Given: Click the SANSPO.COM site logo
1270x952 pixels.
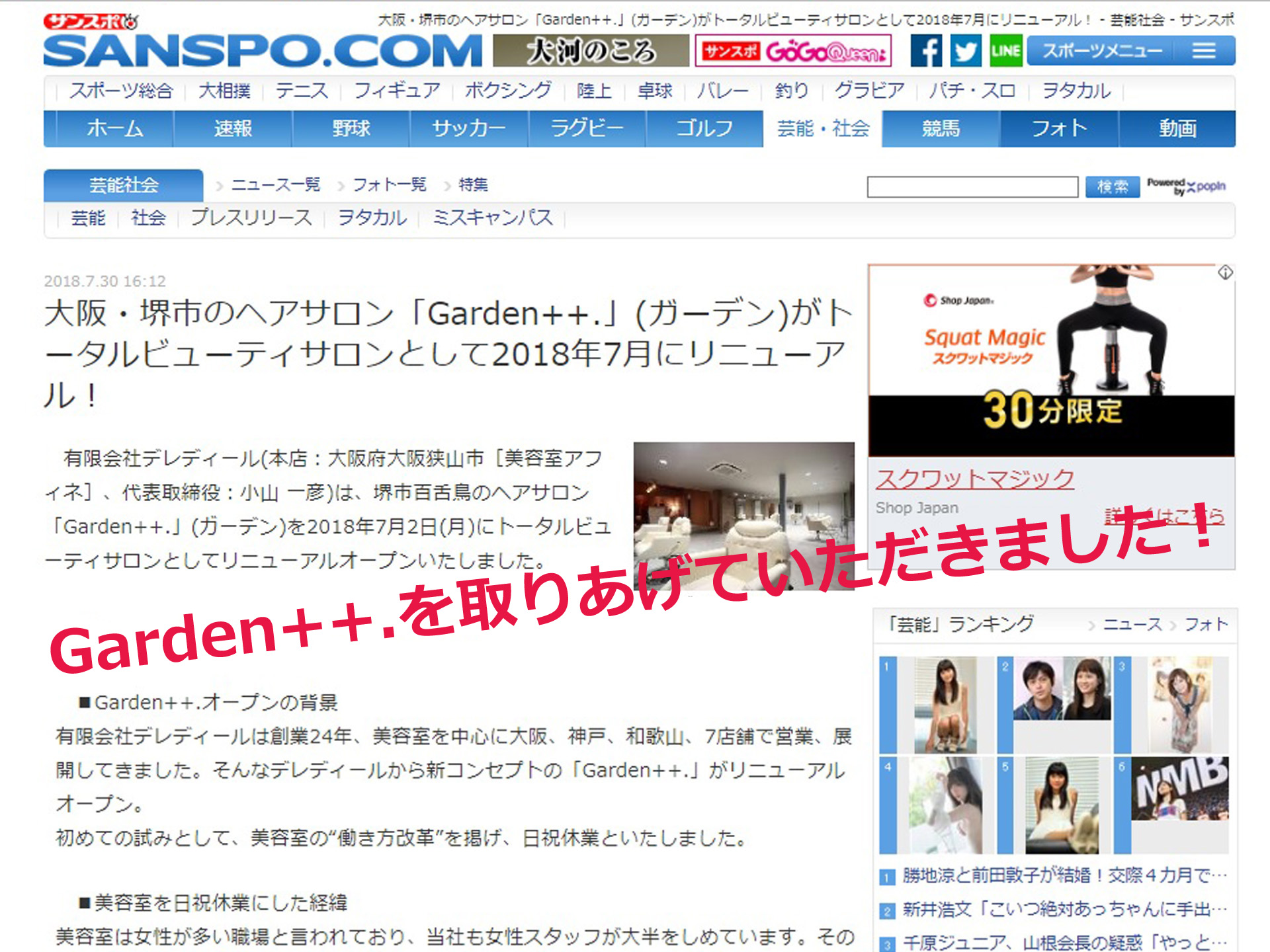Looking at the screenshot, I should (x=263, y=51).
